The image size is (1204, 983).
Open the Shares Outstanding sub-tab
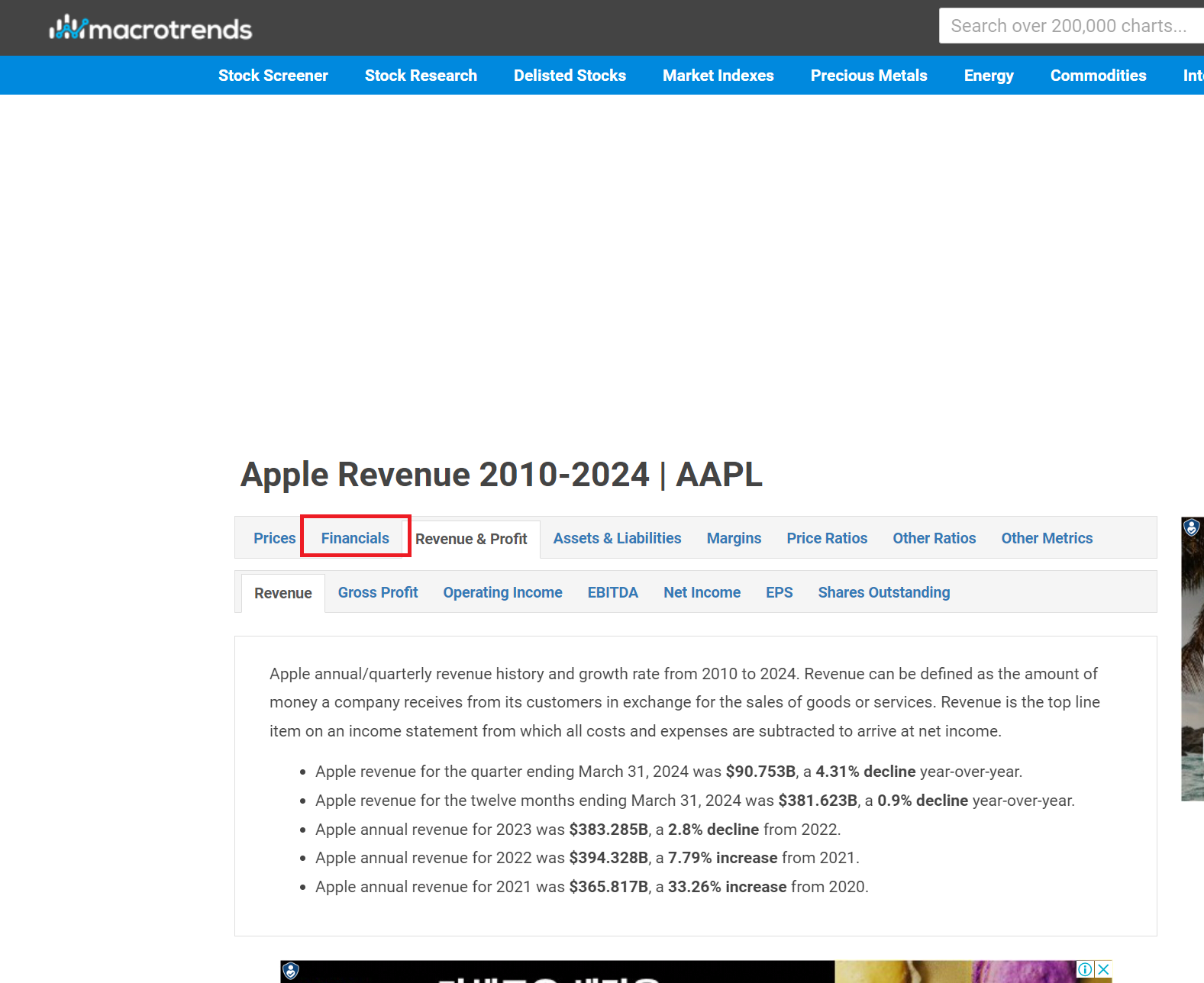(884, 592)
